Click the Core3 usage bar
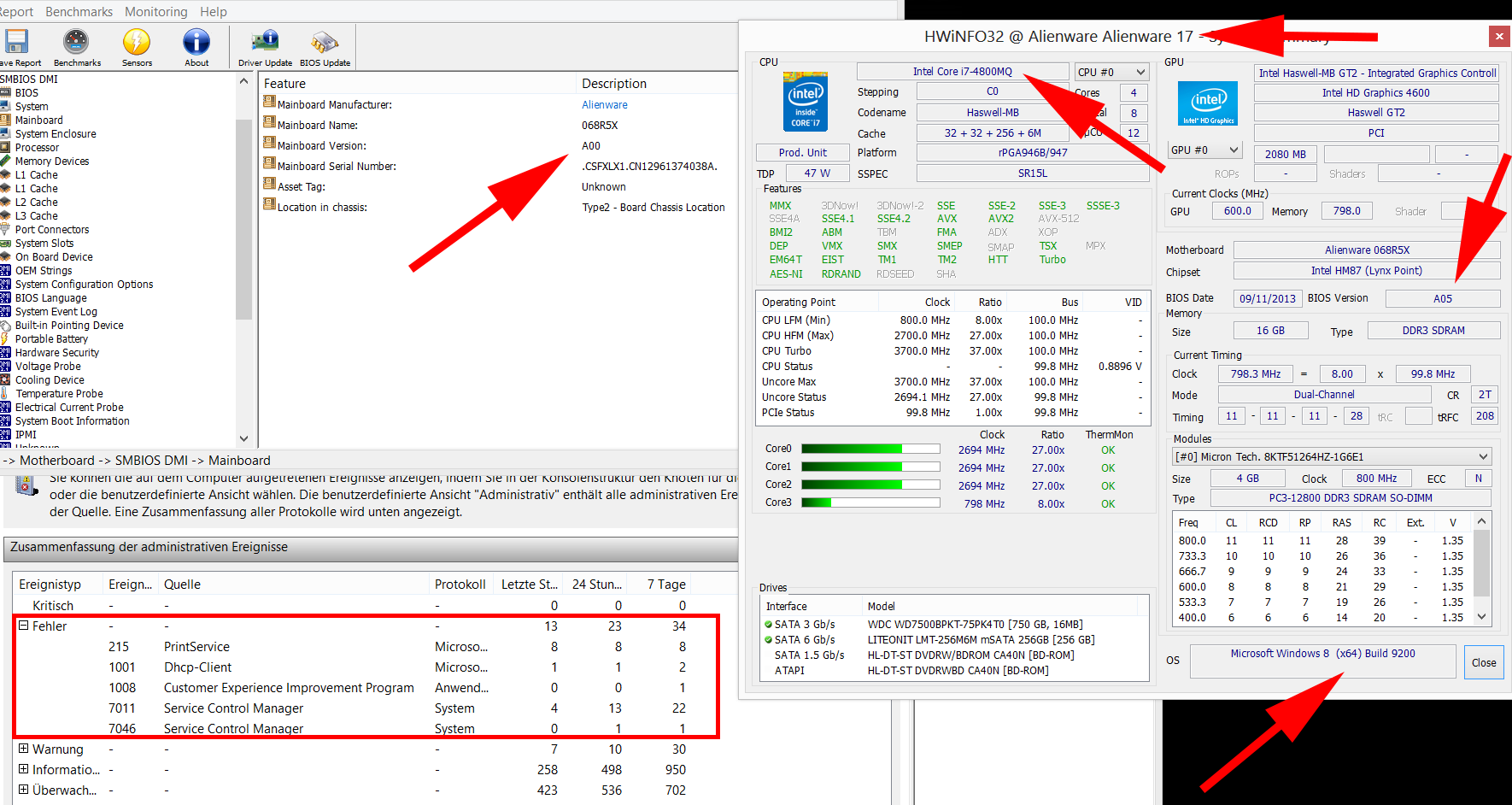This screenshot has height=805, width=1512. [x=870, y=502]
